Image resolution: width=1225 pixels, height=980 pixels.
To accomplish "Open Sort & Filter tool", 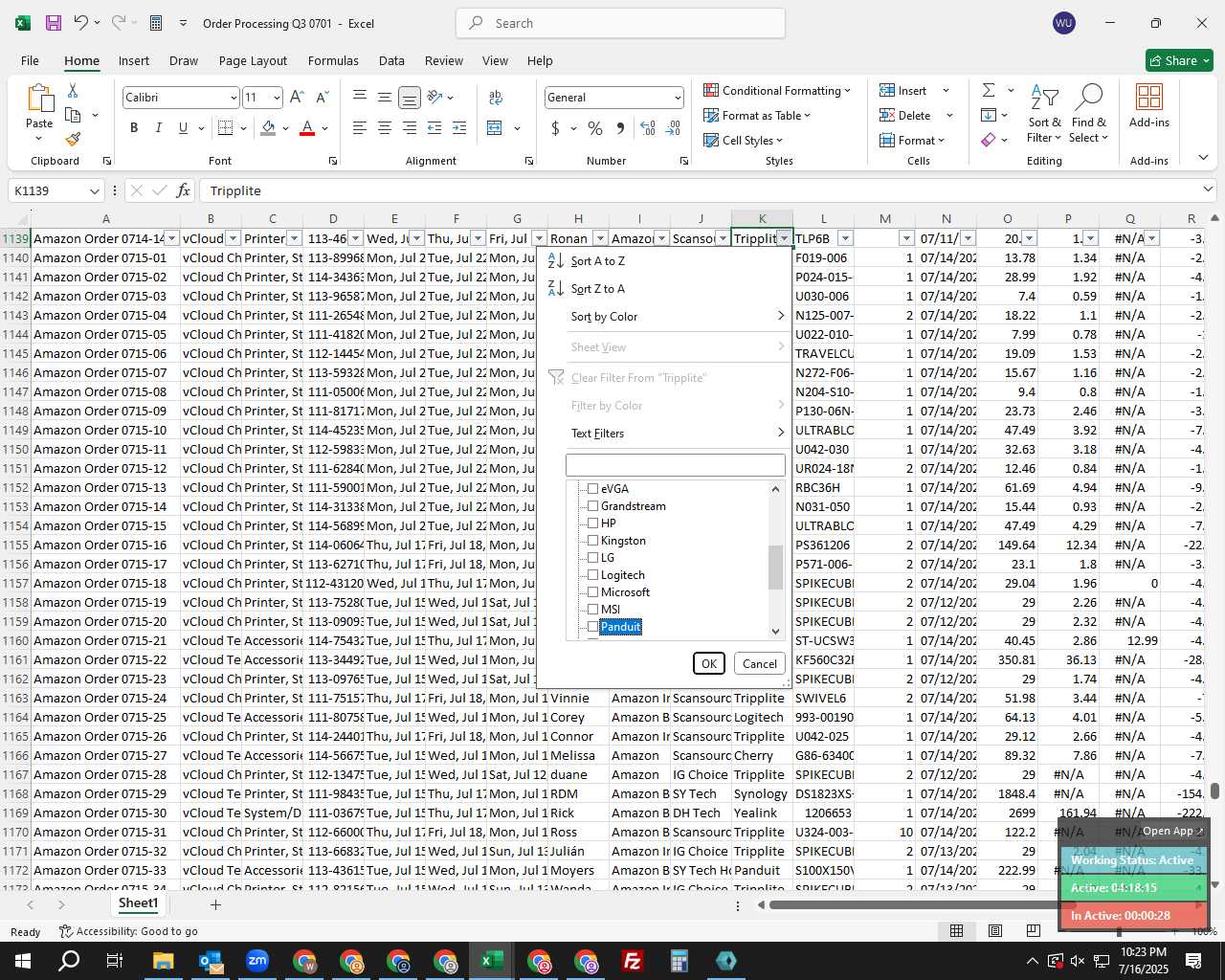I will point(1044,113).
